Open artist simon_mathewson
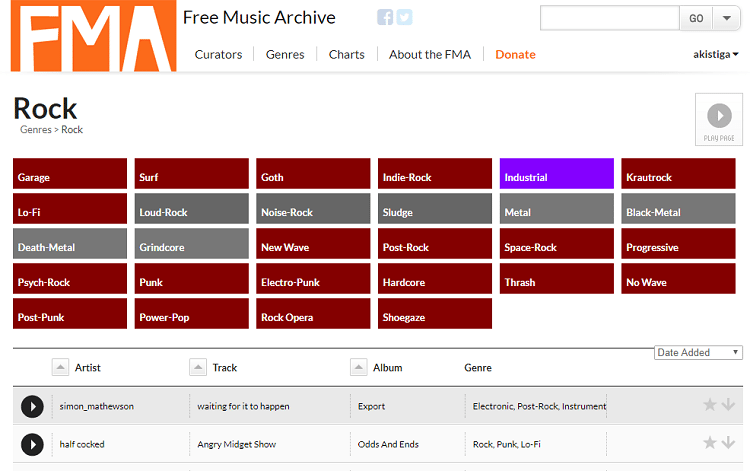 [97, 406]
